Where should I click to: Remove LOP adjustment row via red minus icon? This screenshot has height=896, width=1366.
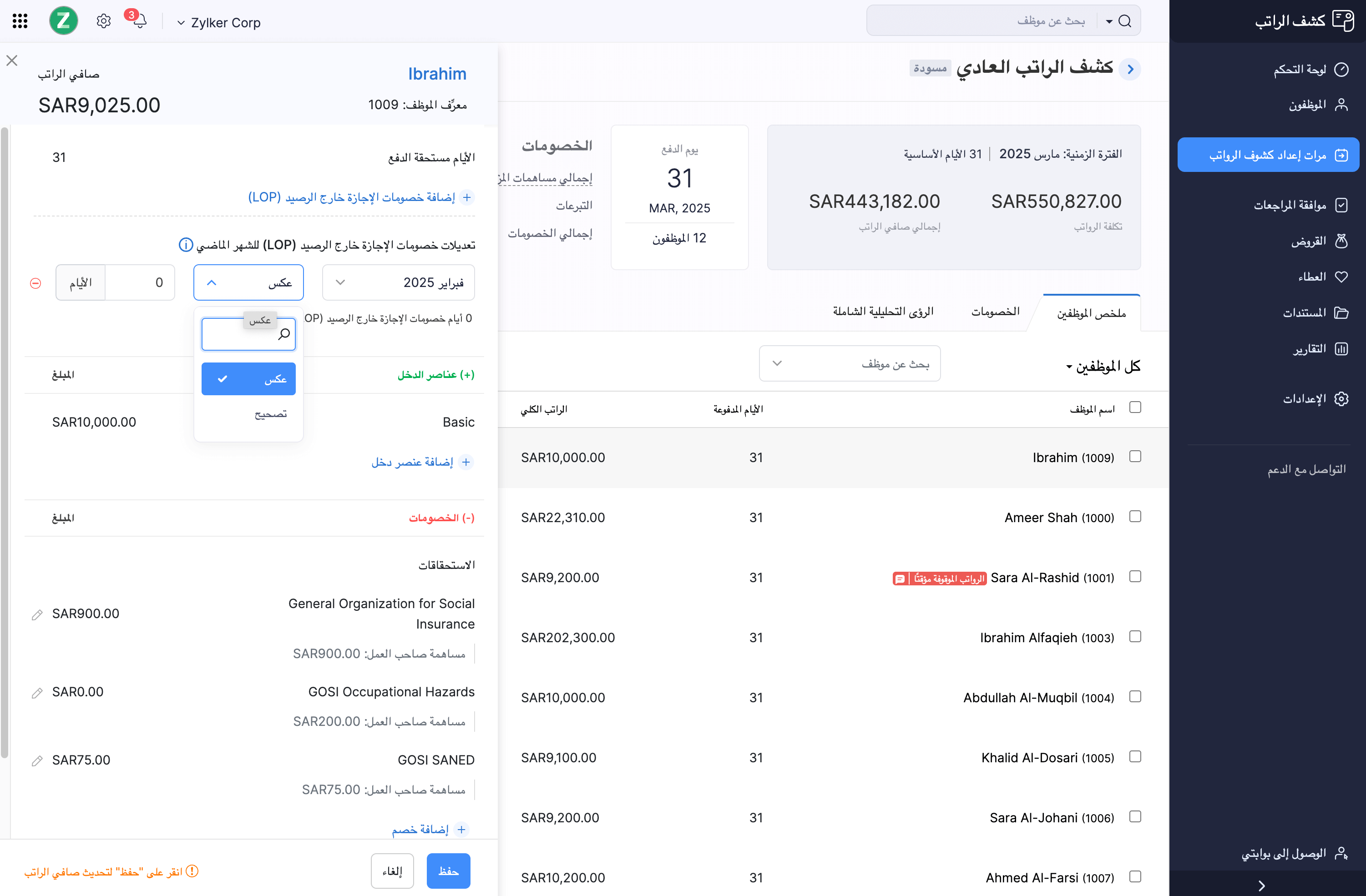(x=35, y=283)
